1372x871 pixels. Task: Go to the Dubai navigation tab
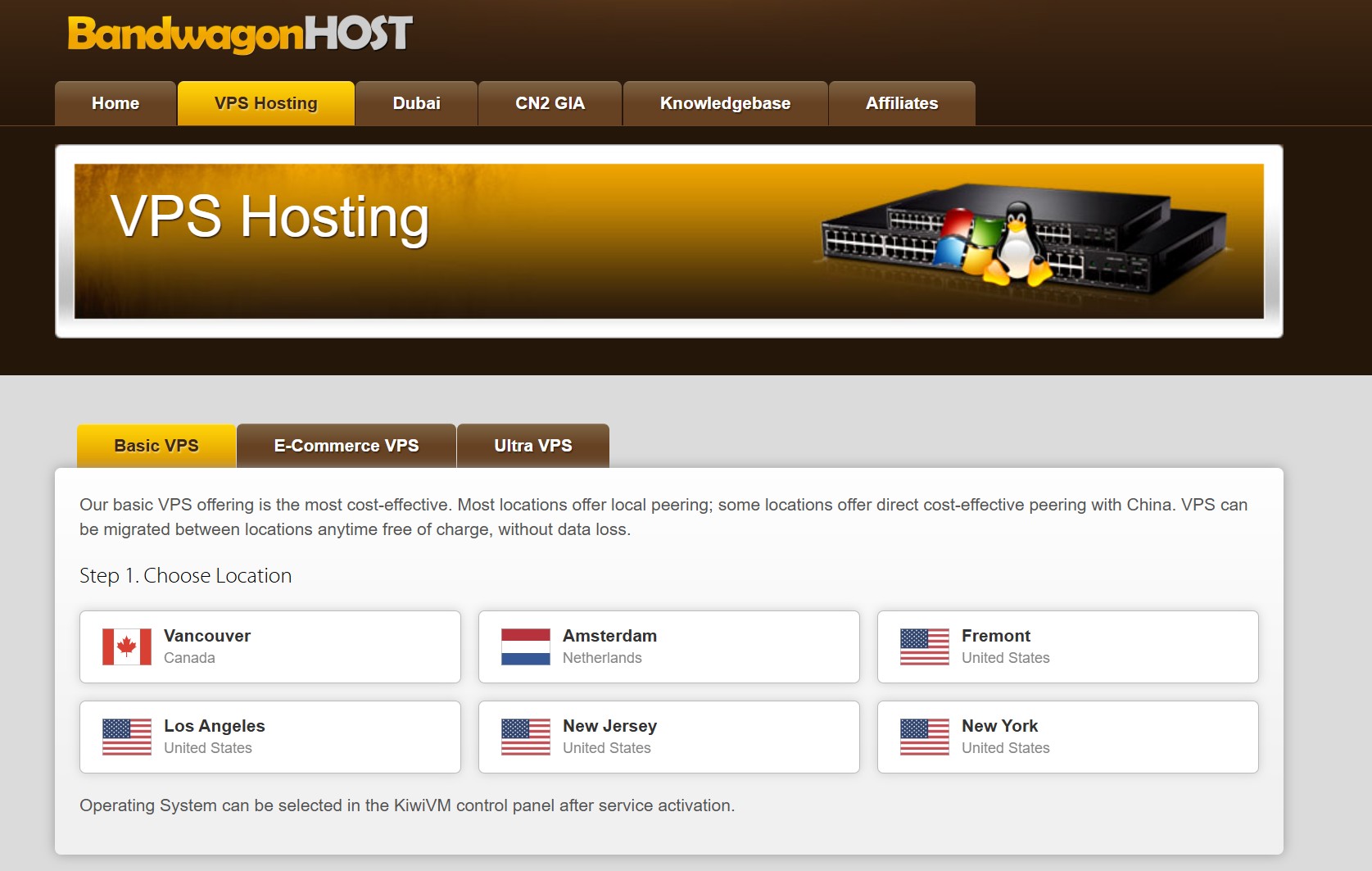(x=416, y=103)
